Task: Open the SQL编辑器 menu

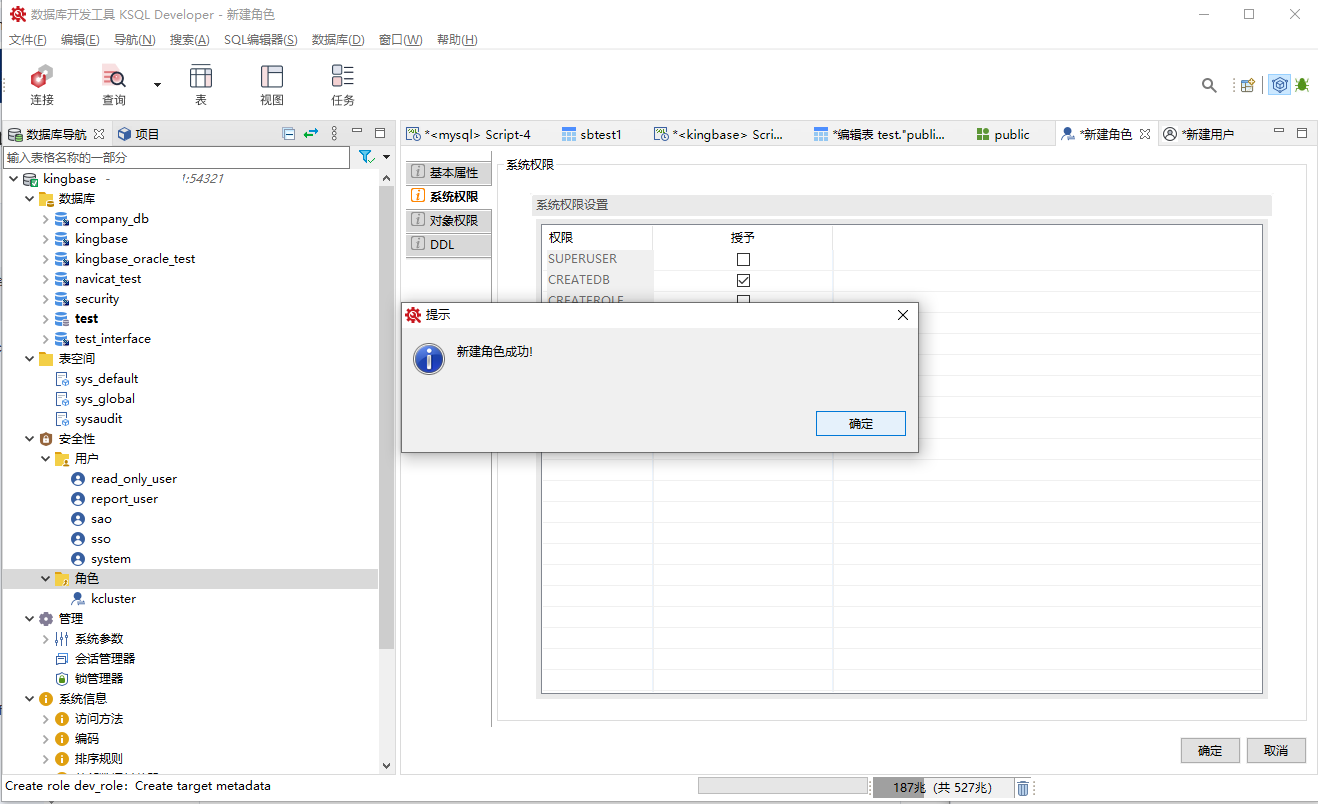Action: [260, 40]
